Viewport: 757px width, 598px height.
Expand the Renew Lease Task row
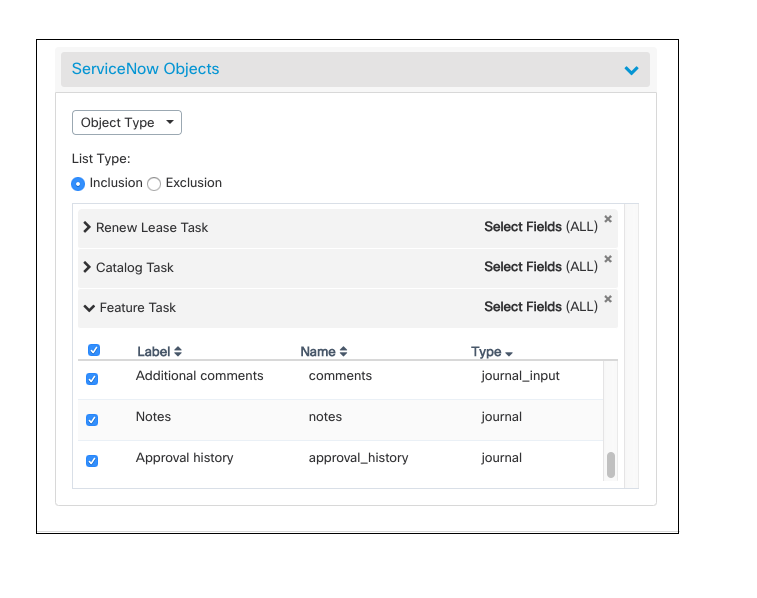coord(87,227)
